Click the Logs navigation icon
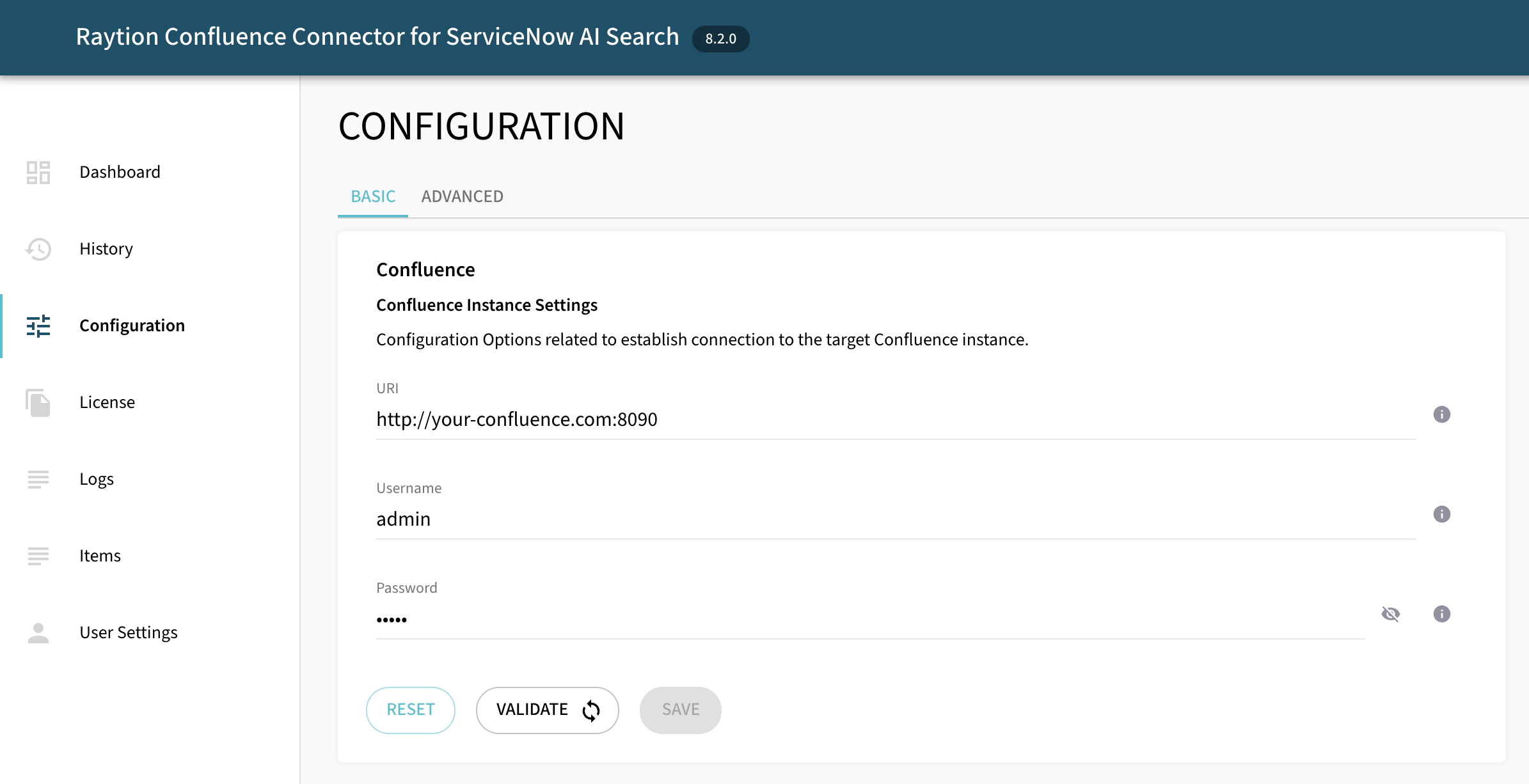This screenshot has height=784, width=1529. 37,478
